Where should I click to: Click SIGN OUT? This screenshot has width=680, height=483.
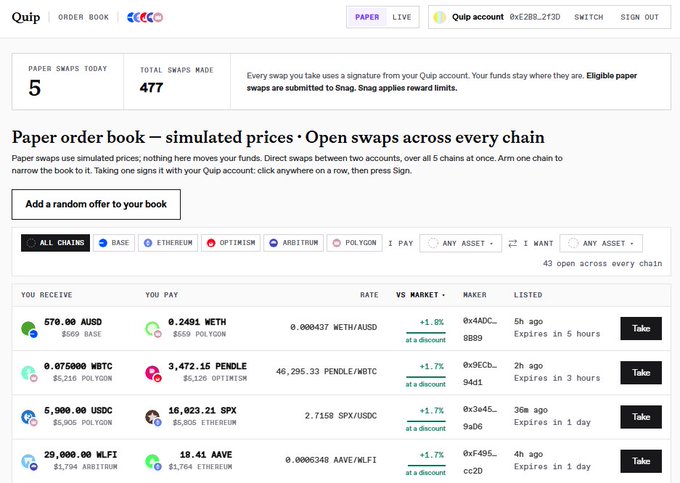tap(639, 17)
